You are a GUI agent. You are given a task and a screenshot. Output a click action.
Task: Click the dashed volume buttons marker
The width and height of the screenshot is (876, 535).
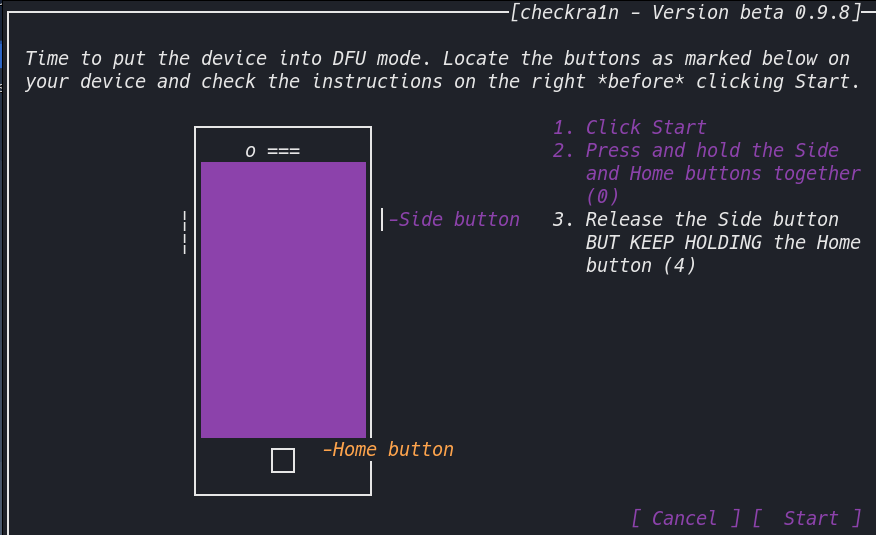(x=185, y=232)
